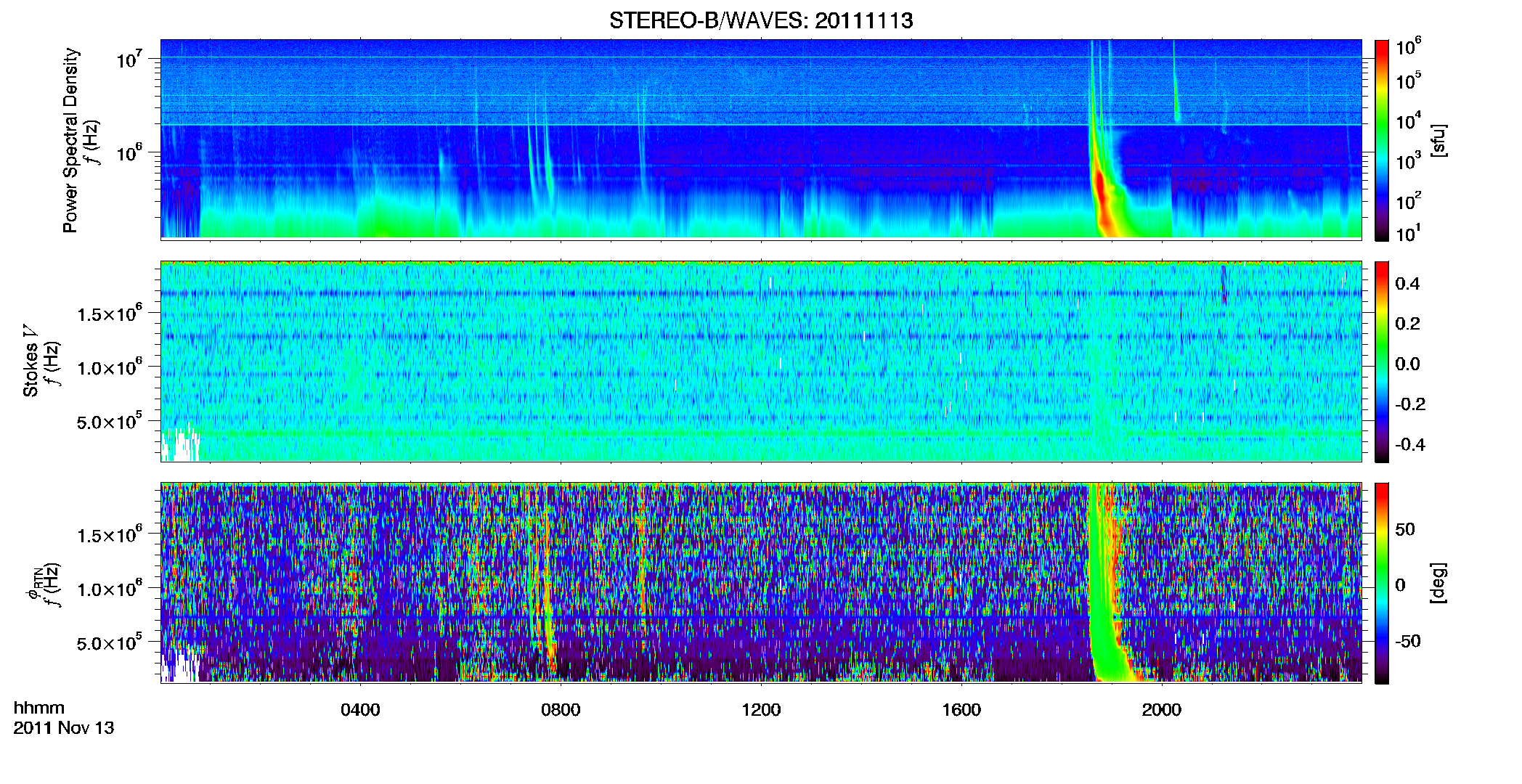
Task: Click the Stokes V color bar
Action: pos(1382,362)
